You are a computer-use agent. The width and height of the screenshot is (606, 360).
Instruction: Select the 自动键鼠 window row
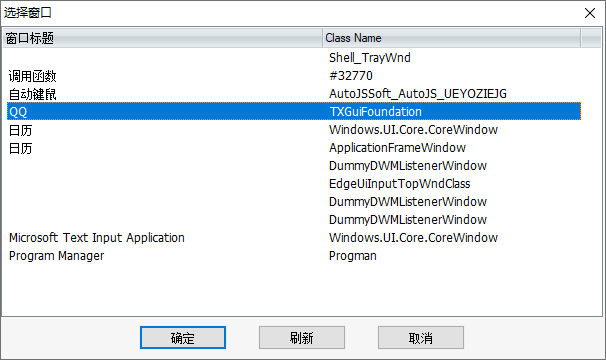coord(294,94)
